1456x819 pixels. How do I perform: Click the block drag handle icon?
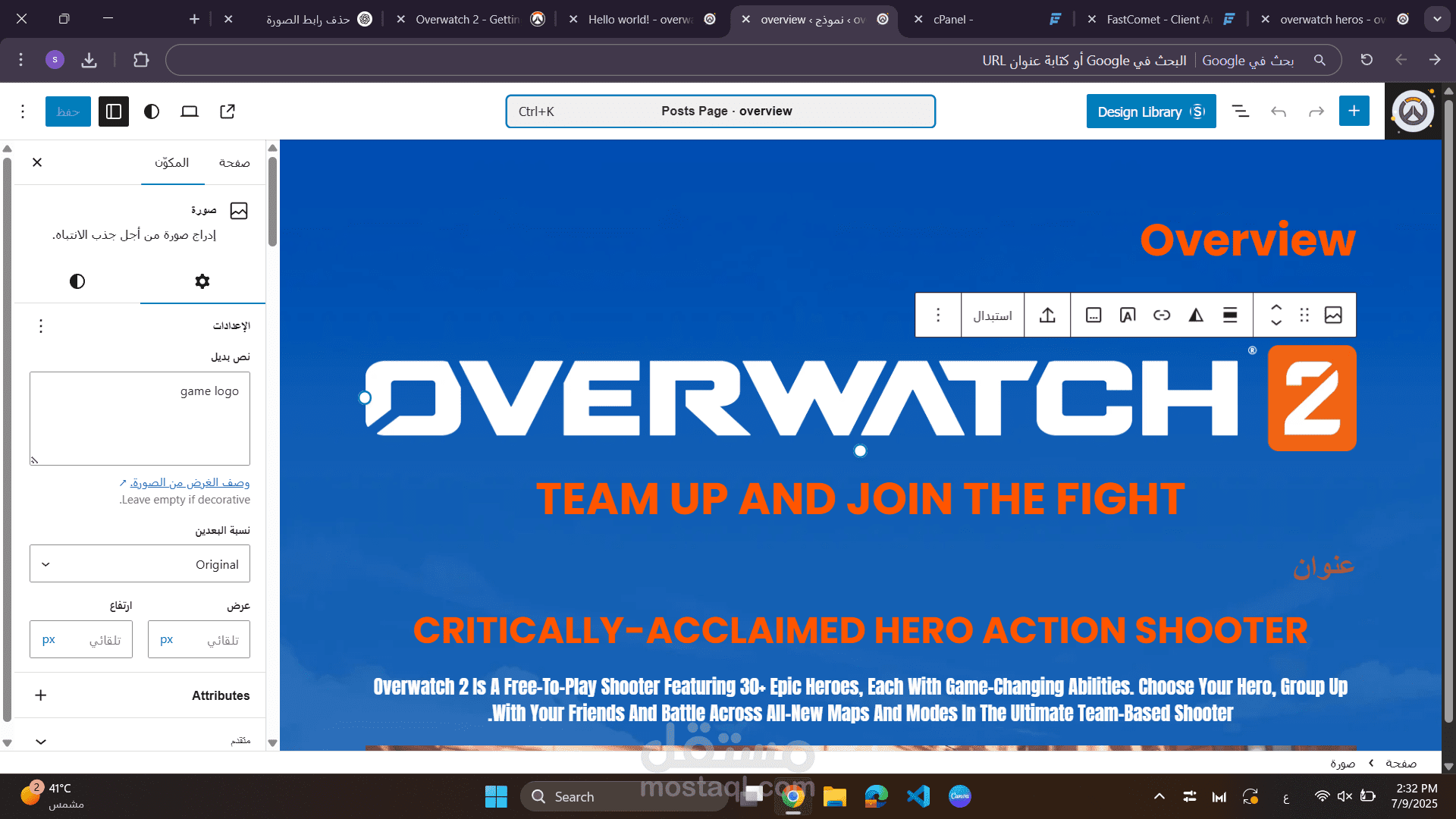click(1304, 315)
